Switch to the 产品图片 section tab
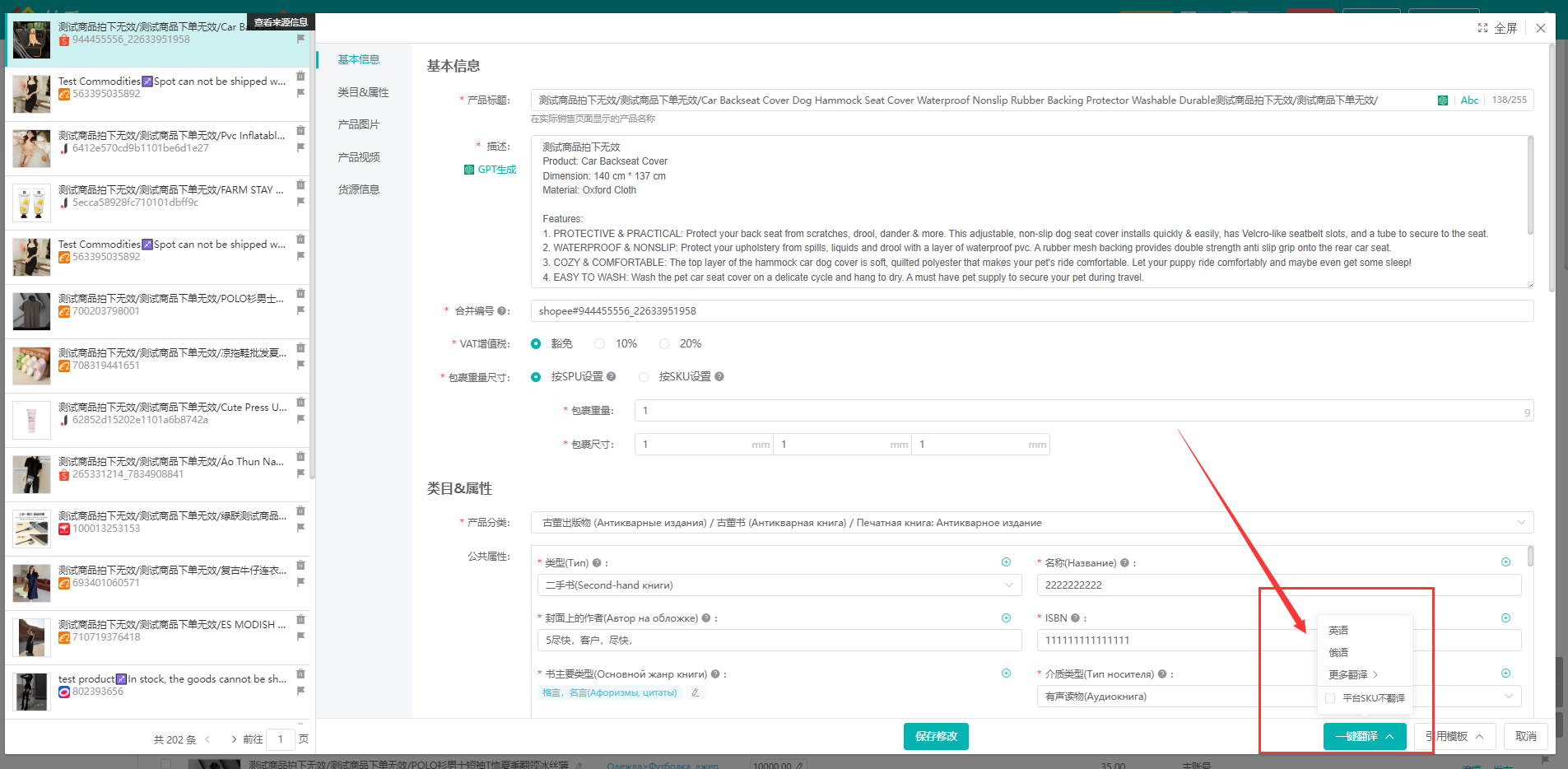1568x769 pixels. point(359,124)
